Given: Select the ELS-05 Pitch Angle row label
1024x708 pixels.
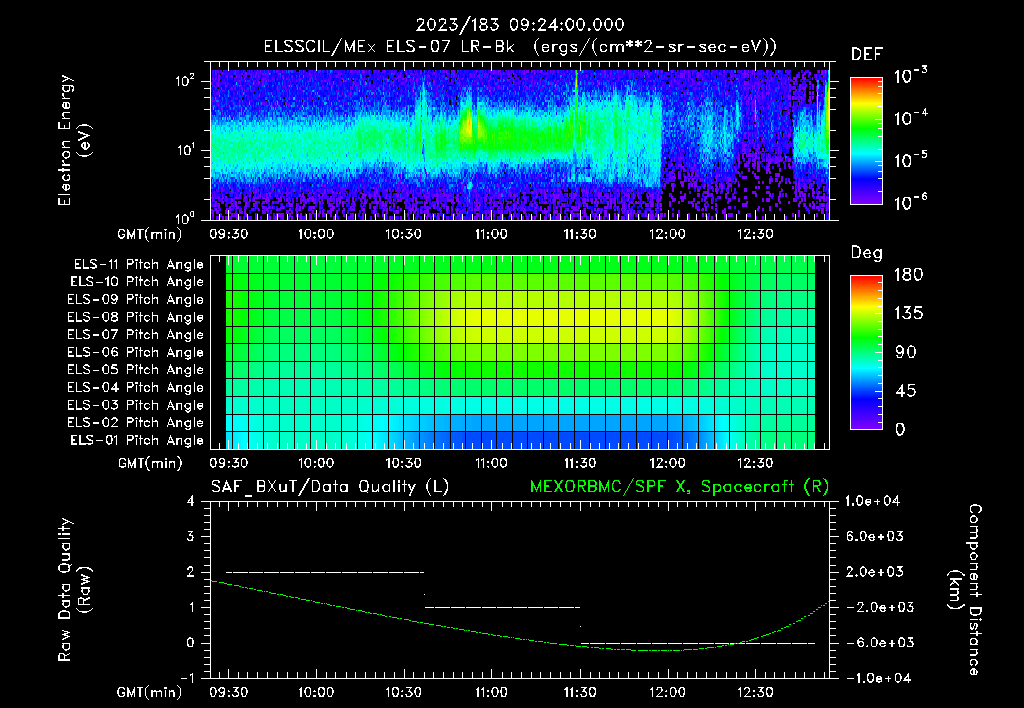Looking at the screenshot, I should point(136,370).
